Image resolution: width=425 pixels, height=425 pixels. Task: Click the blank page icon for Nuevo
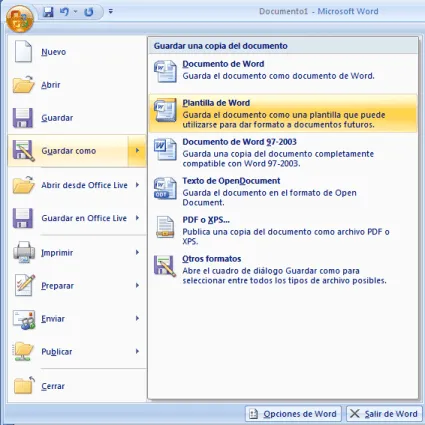[23, 51]
